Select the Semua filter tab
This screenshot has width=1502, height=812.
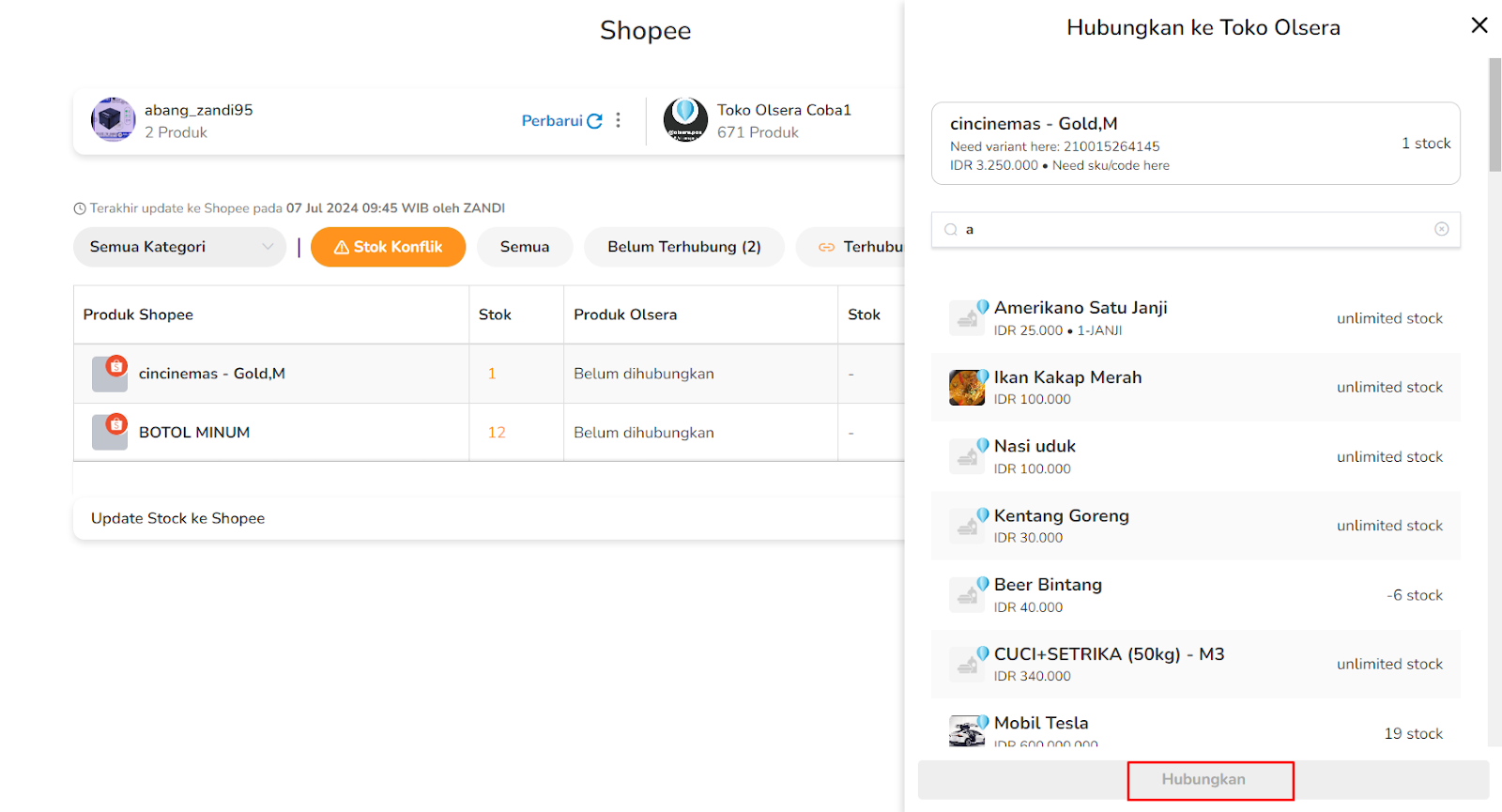pos(525,247)
